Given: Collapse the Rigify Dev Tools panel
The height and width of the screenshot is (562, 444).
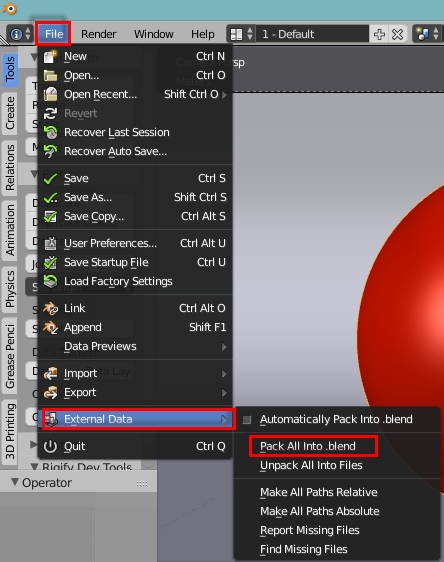Looking at the screenshot, I should click(x=34, y=467).
